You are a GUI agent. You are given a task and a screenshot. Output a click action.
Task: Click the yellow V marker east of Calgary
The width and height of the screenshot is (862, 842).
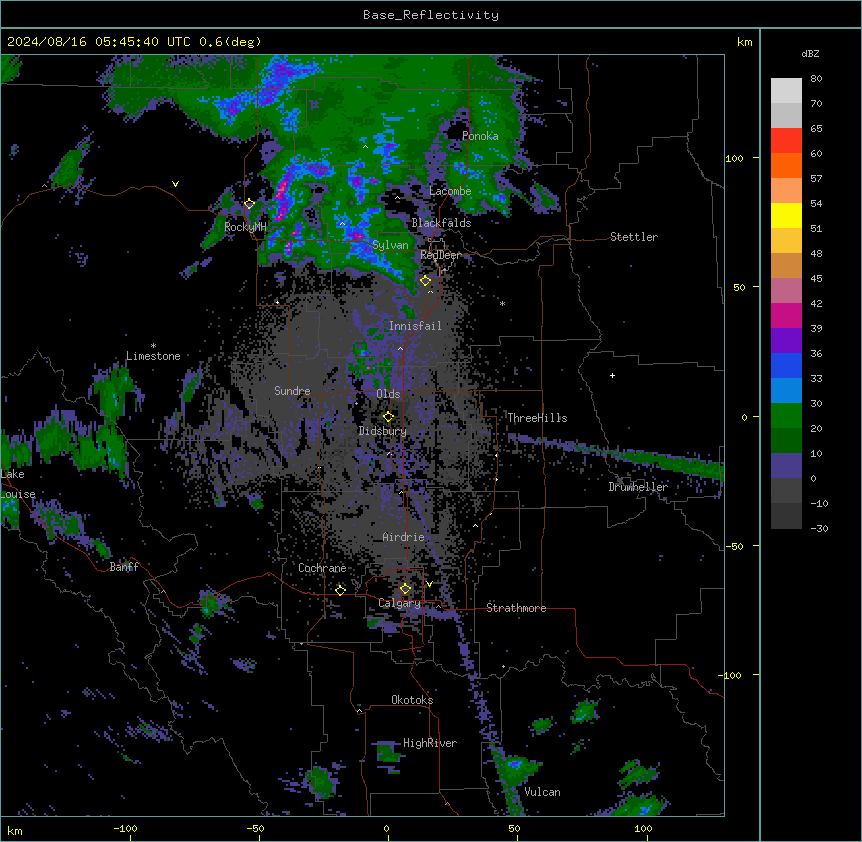[x=429, y=584]
